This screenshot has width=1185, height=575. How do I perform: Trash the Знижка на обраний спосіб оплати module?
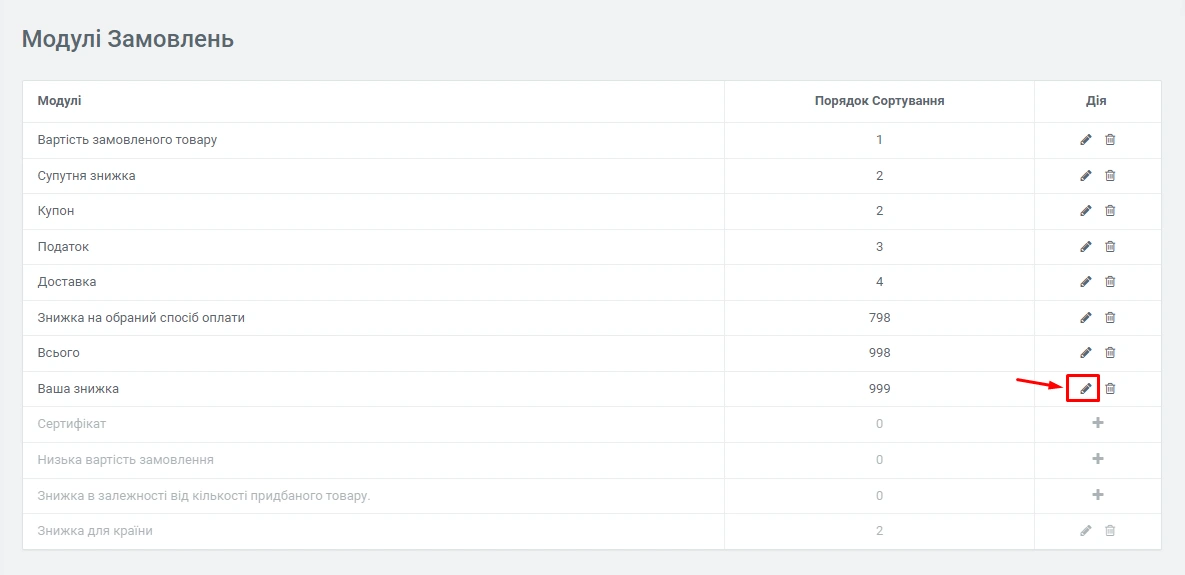(1110, 318)
